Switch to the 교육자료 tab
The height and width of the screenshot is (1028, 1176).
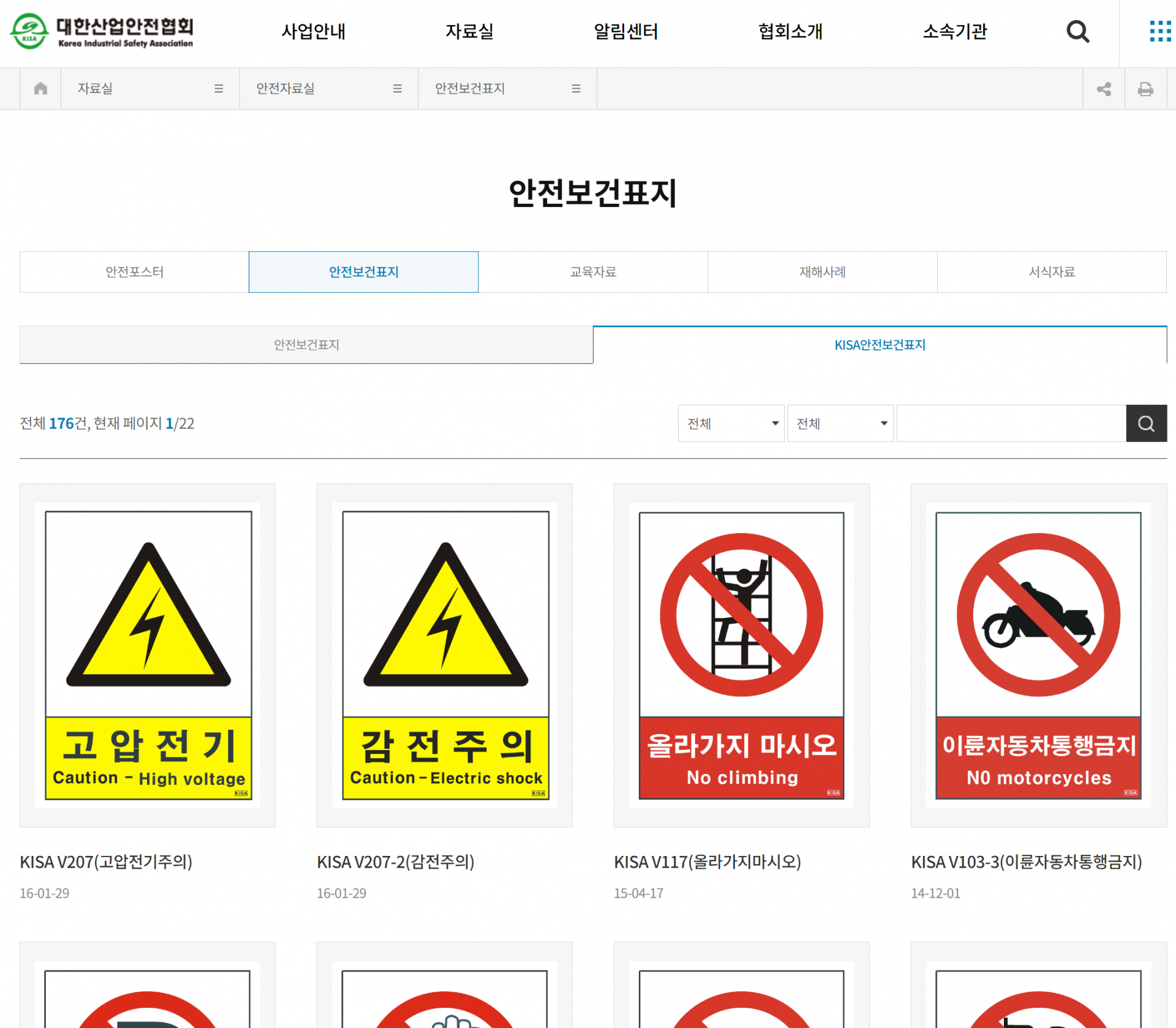tap(593, 272)
